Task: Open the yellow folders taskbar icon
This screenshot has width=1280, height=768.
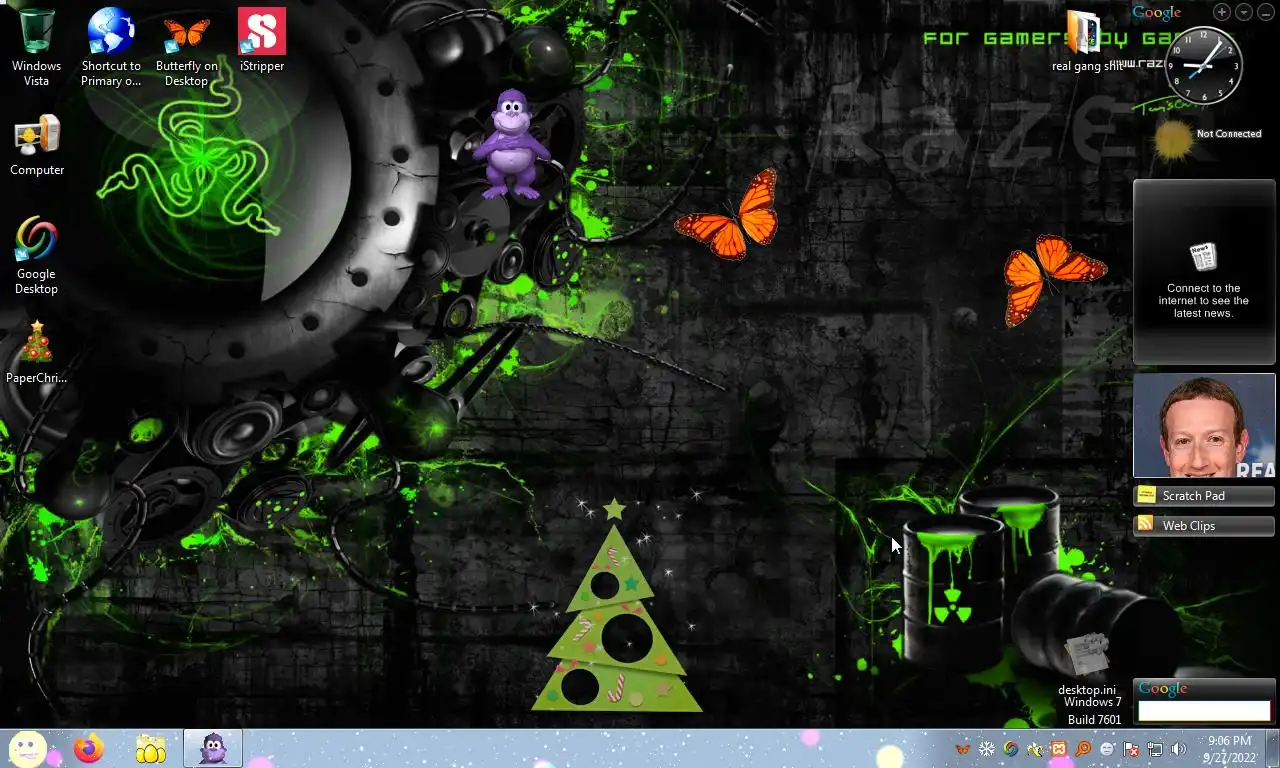Action: coord(151,748)
